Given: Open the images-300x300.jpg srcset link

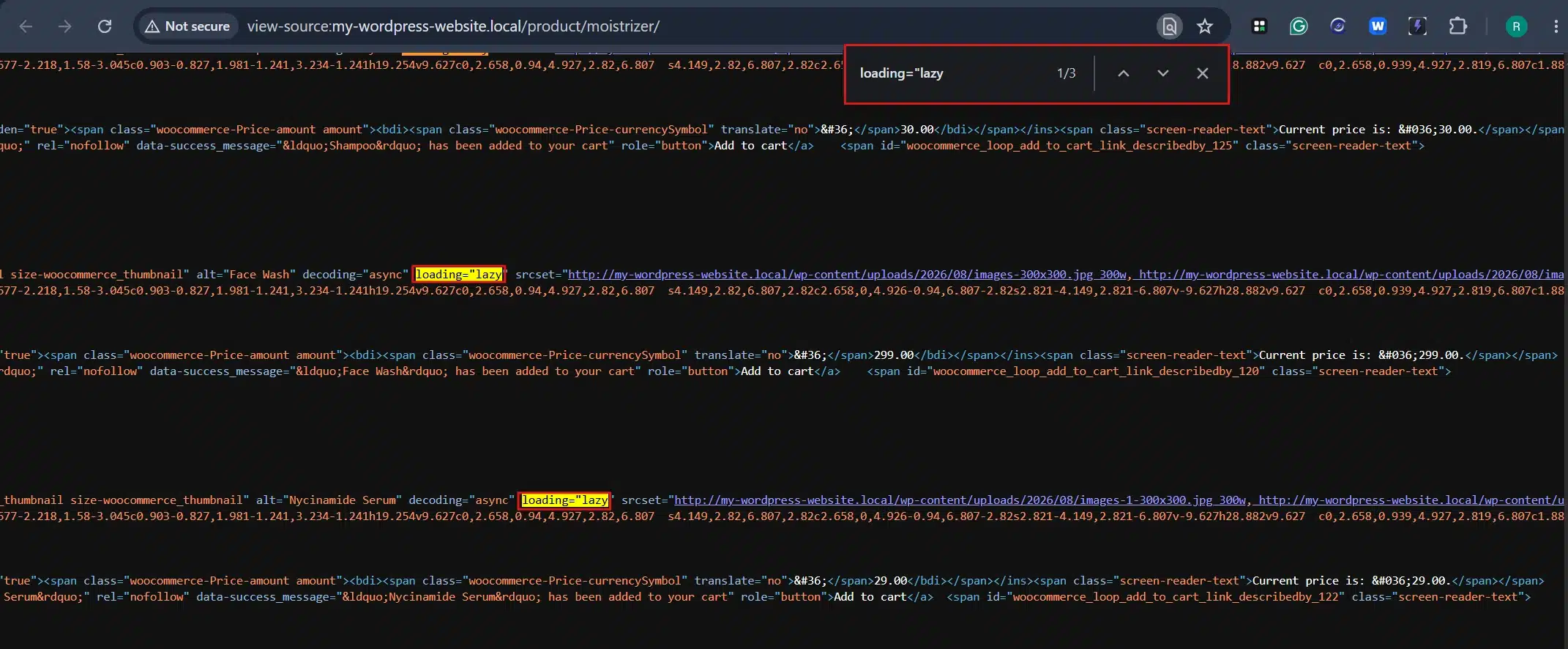Looking at the screenshot, I should point(848,275).
